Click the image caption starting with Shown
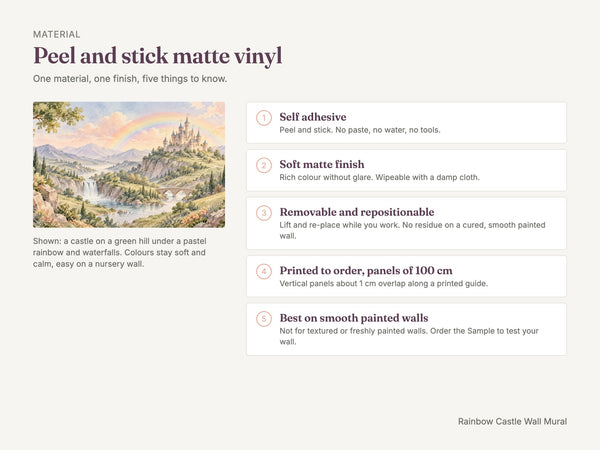The image size is (600, 450). pyautogui.click(x=119, y=253)
